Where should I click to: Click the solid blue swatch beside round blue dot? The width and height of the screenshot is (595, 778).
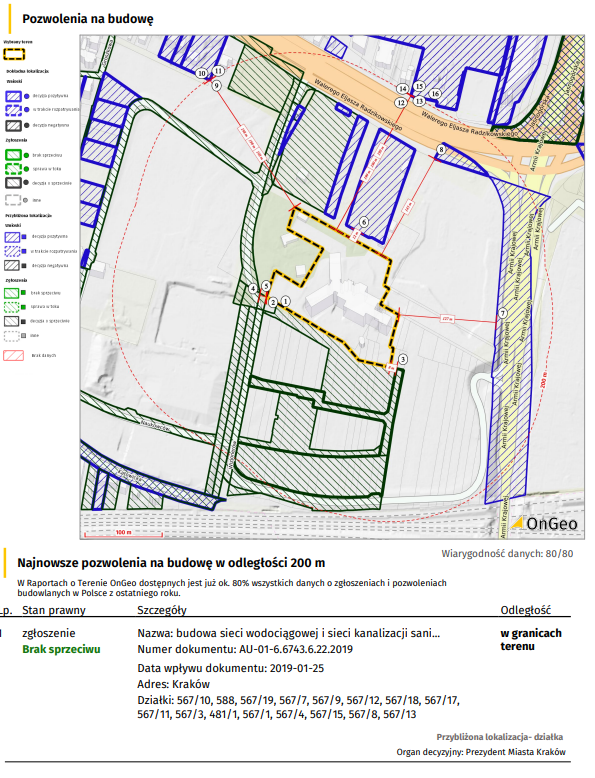[13, 96]
